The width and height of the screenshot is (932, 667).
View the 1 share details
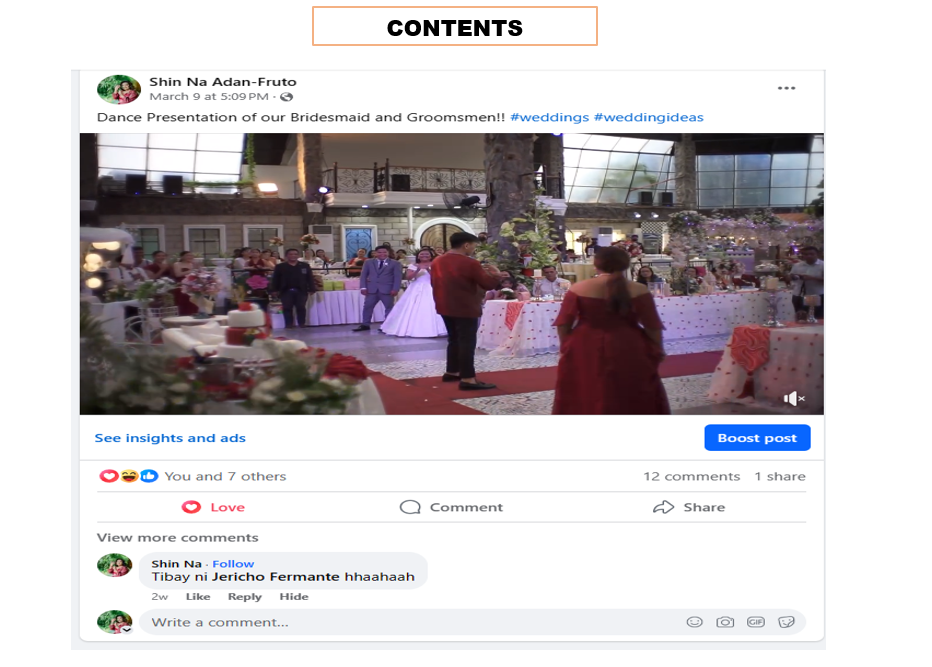coord(780,476)
